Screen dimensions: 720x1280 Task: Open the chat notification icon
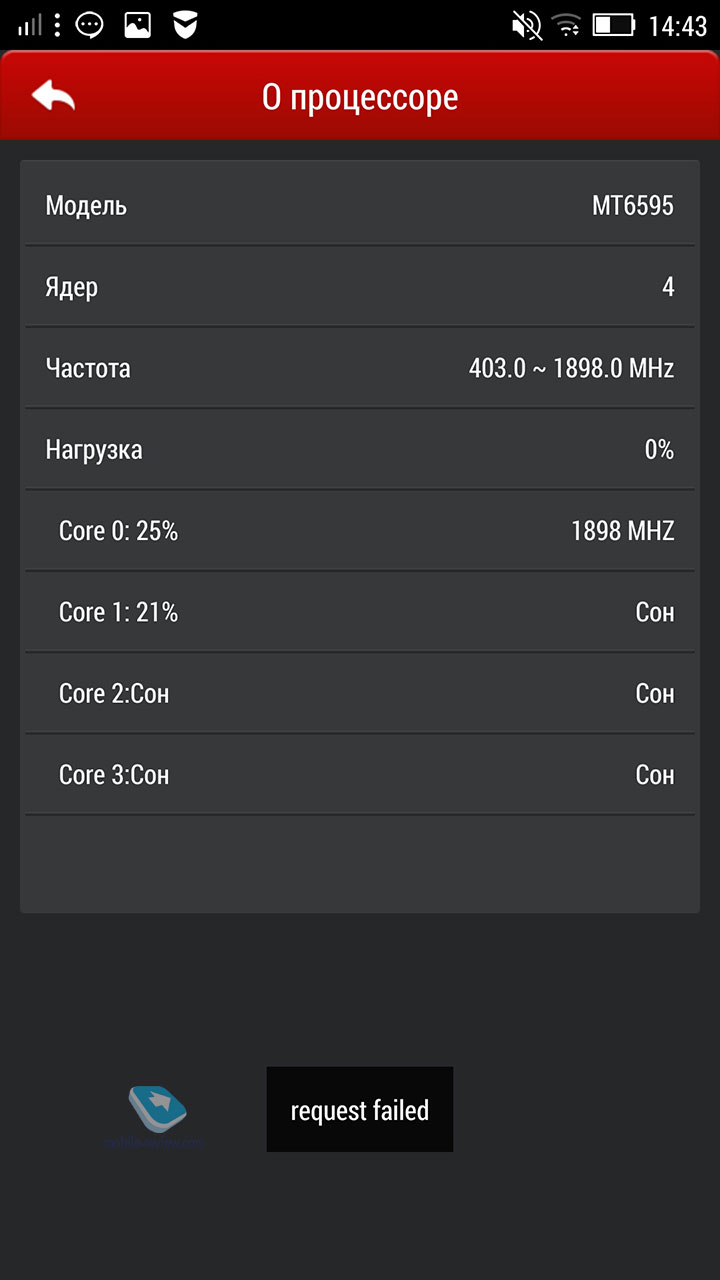[91, 25]
